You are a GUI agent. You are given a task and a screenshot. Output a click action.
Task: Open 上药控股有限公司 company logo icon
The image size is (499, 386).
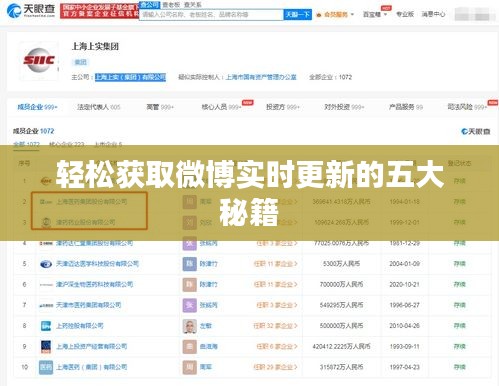click(46, 326)
